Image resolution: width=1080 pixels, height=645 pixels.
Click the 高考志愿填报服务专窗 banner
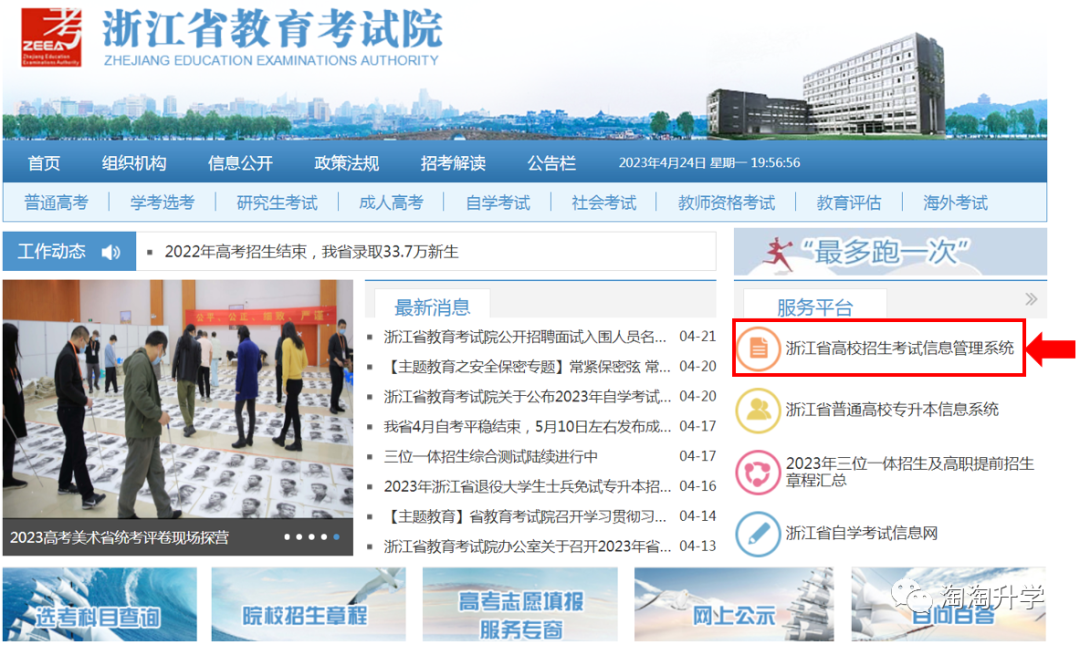coord(520,604)
